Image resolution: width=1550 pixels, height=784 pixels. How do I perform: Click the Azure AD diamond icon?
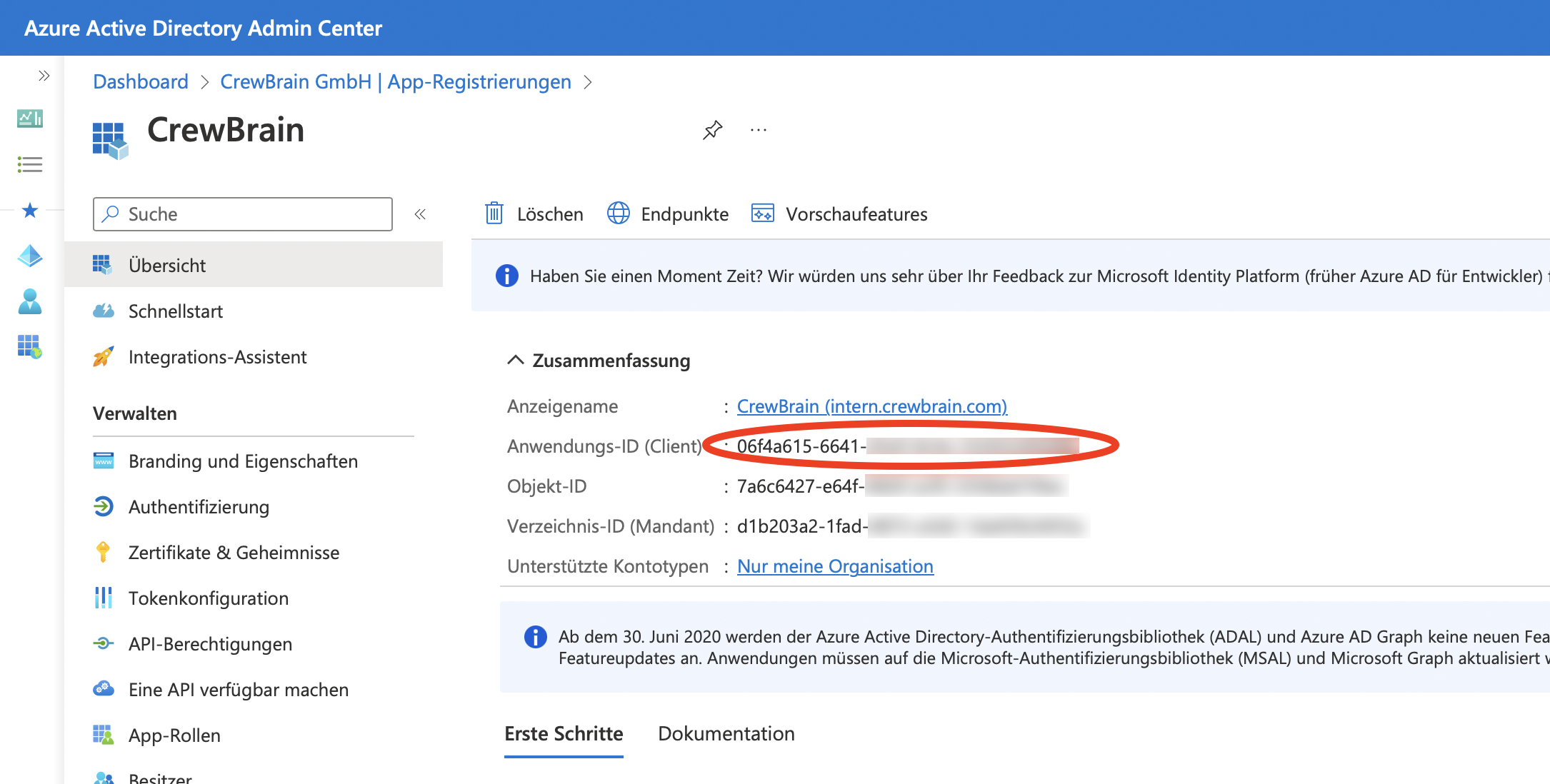30,256
